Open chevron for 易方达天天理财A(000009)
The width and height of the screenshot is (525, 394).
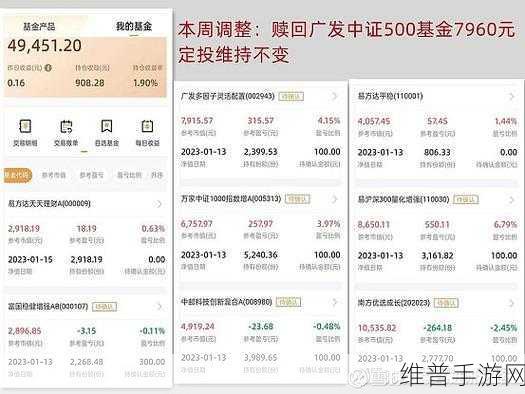158,204
